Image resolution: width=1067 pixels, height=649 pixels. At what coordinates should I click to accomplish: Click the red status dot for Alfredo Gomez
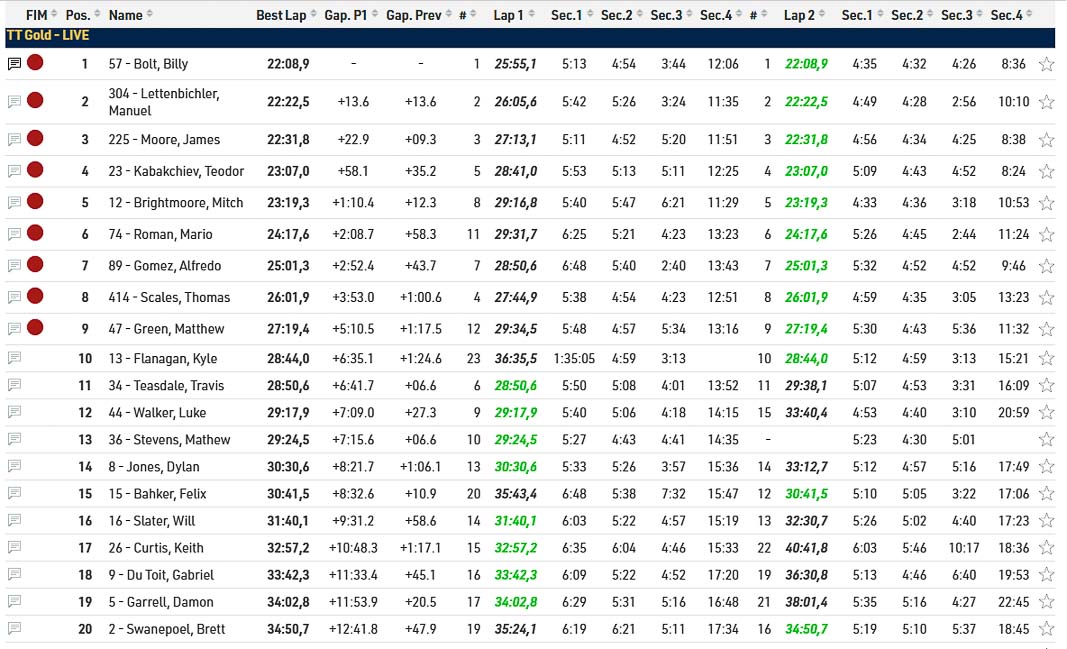coord(35,265)
